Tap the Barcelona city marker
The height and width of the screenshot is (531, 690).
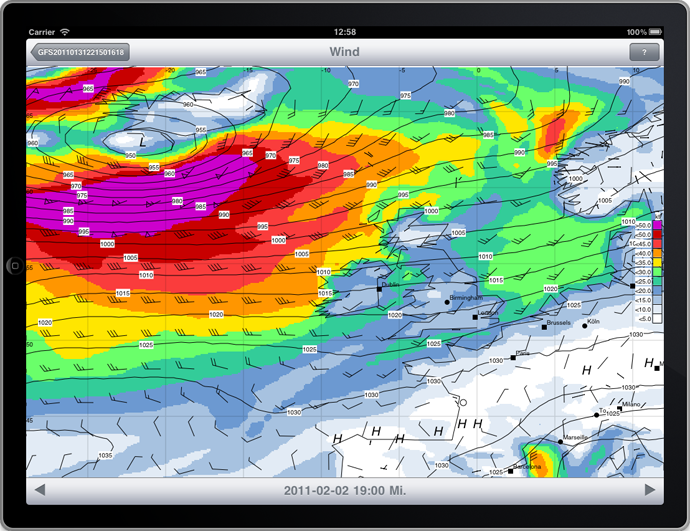pos(511,470)
